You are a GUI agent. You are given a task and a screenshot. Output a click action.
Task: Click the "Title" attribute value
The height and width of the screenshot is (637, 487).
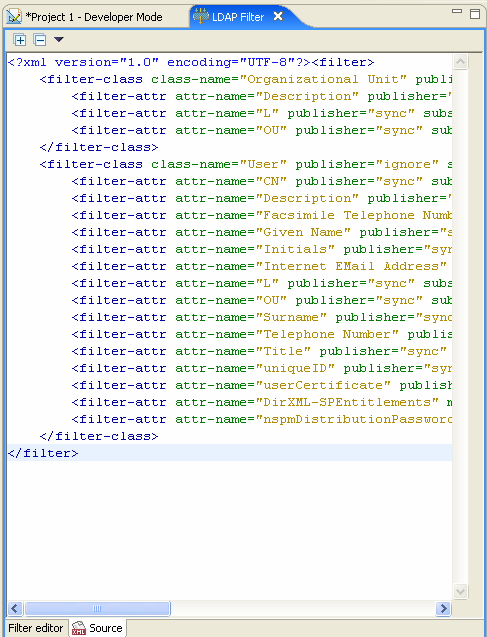click(283, 351)
